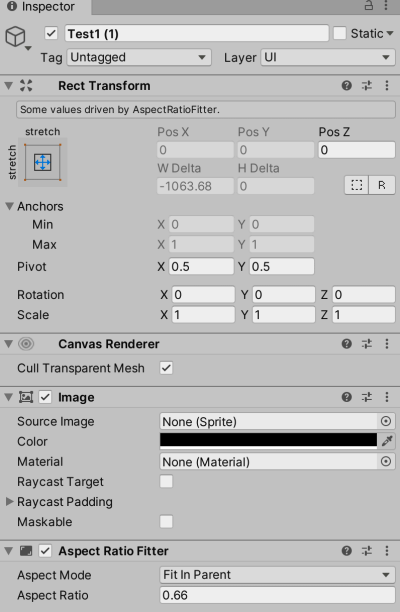Screen dimensions: 400x612
Task: Open the anchor presets stretch icon
Action: click(43, 162)
